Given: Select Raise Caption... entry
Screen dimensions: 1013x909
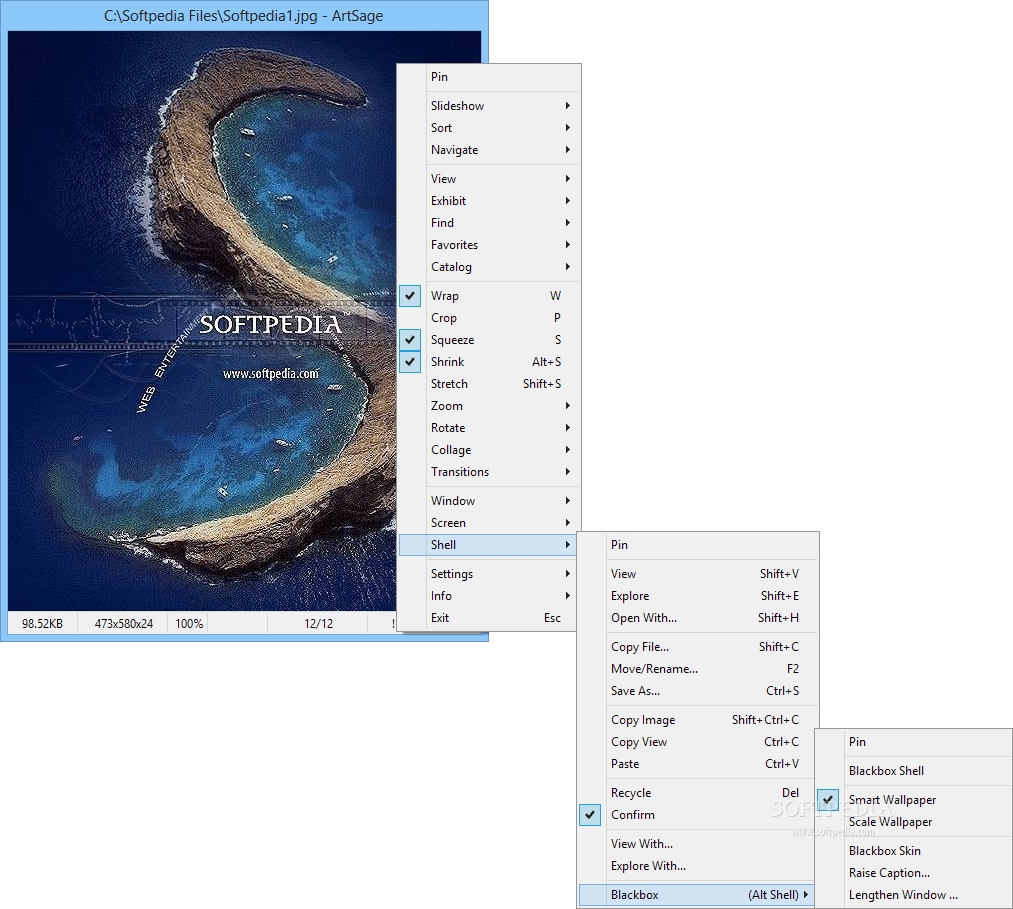Looking at the screenshot, I should coord(913,873).
